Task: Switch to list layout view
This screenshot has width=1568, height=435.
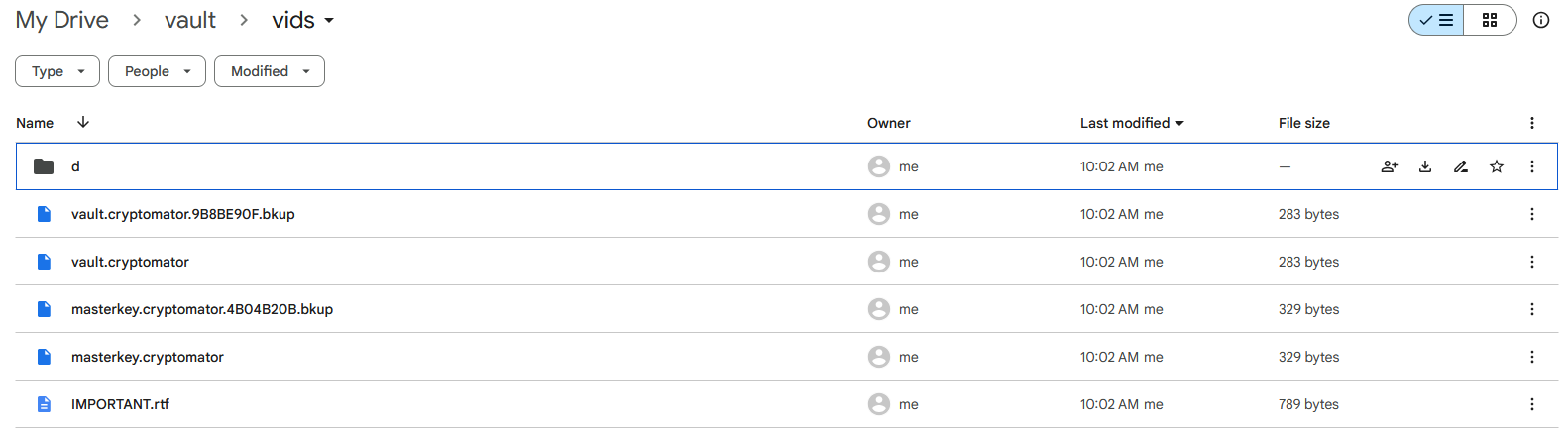Action: 1436,20
